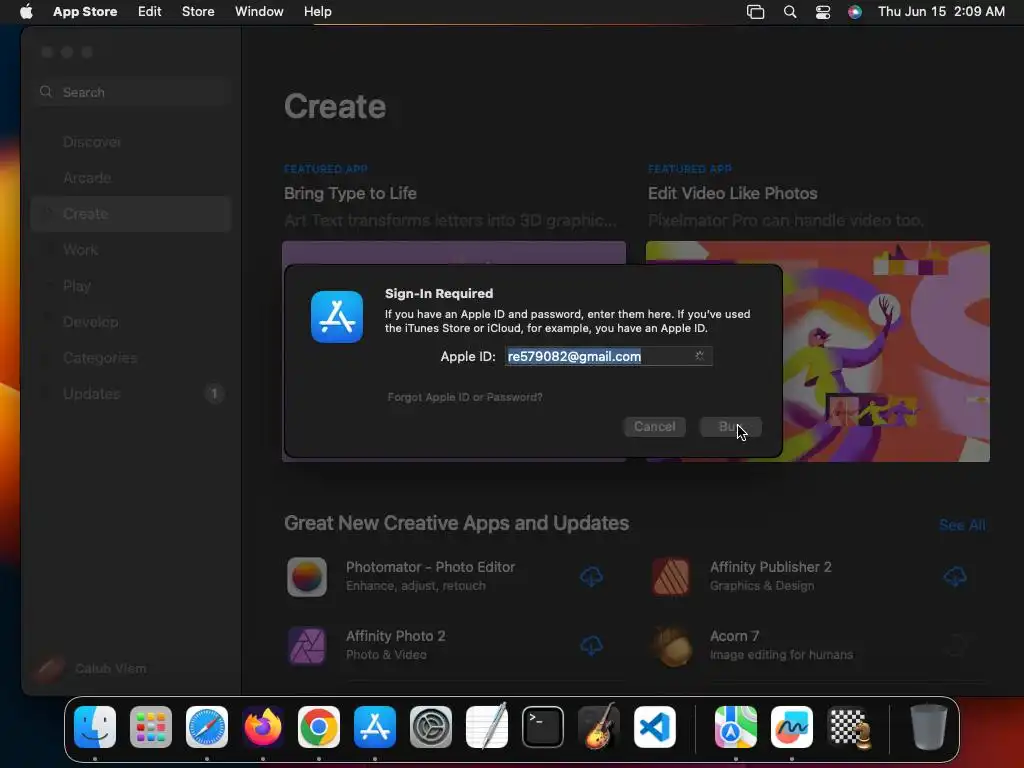1024x768 pixels.
Task: Open the Window menu
Action: [259, 12]
